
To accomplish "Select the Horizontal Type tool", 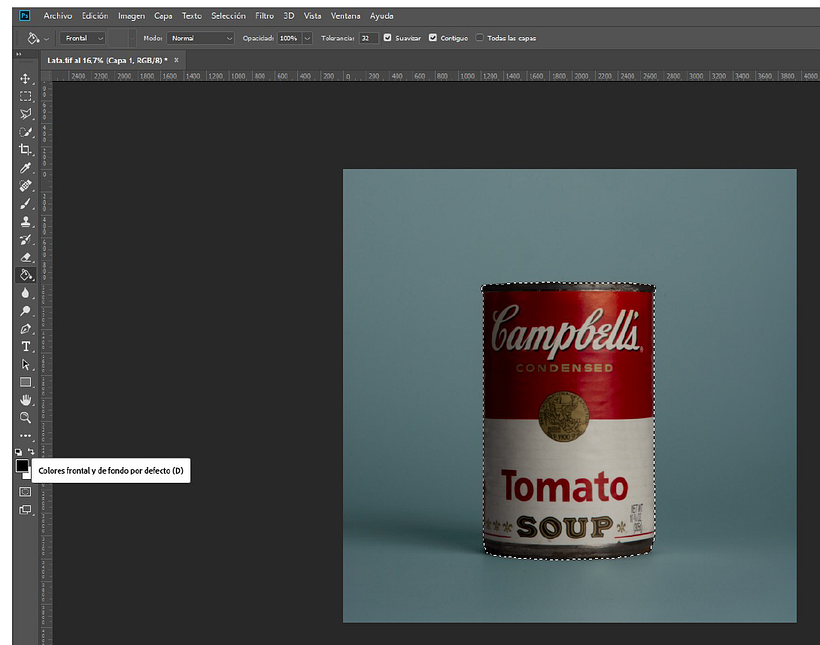I will click(x=25, y=346).
